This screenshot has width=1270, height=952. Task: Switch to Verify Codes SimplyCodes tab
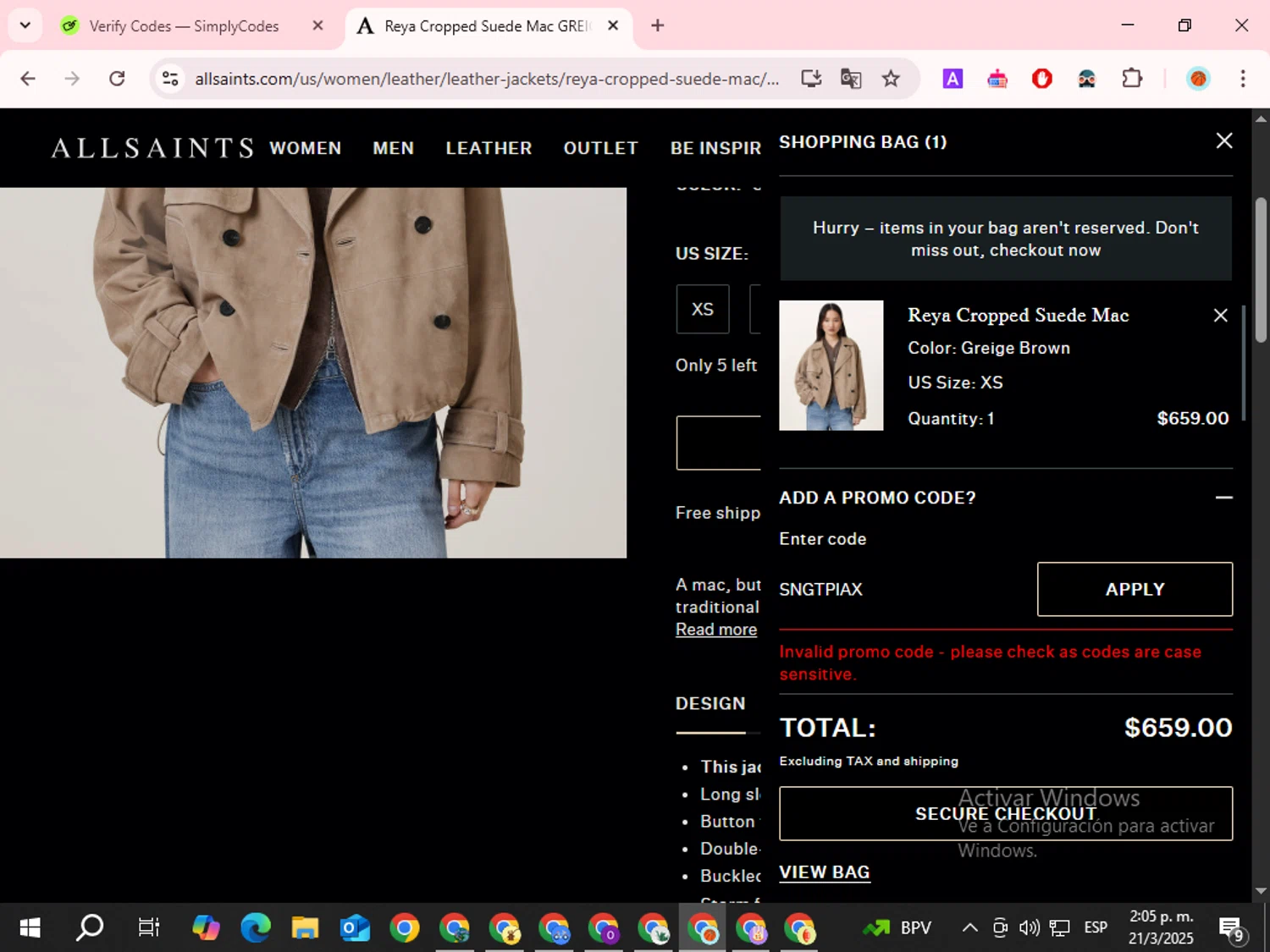point(184,26)
